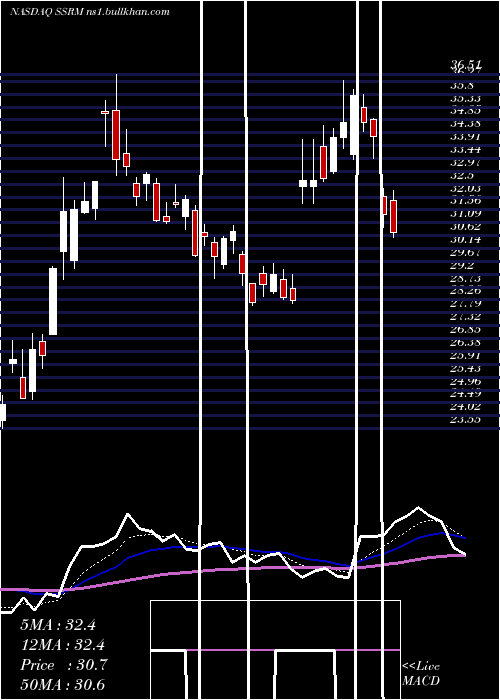Viewport: 500px width, 700px height.
Task: Select the 30.62 price axis label
Action: 465,227
